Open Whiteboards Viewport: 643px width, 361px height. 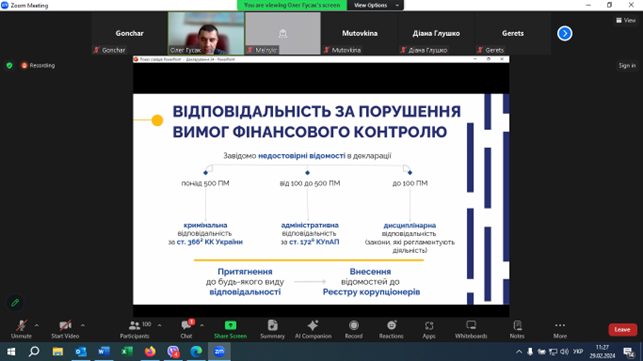[x=471, y=329]
